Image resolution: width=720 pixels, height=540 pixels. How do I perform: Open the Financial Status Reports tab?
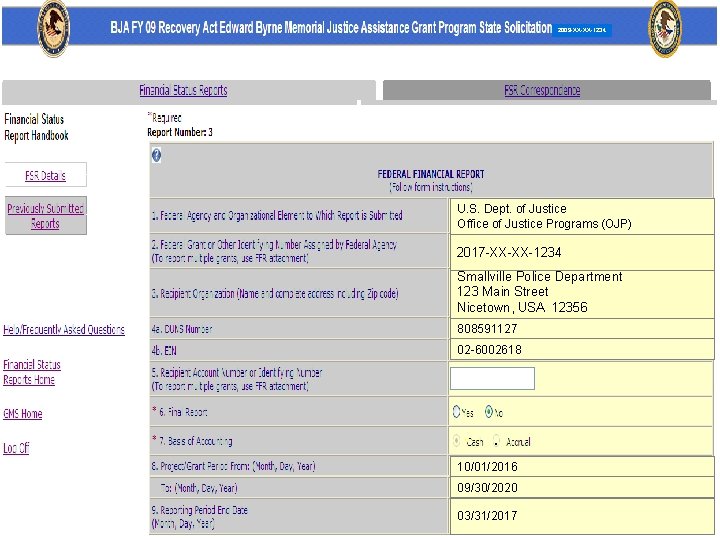(x=183, y=90)
